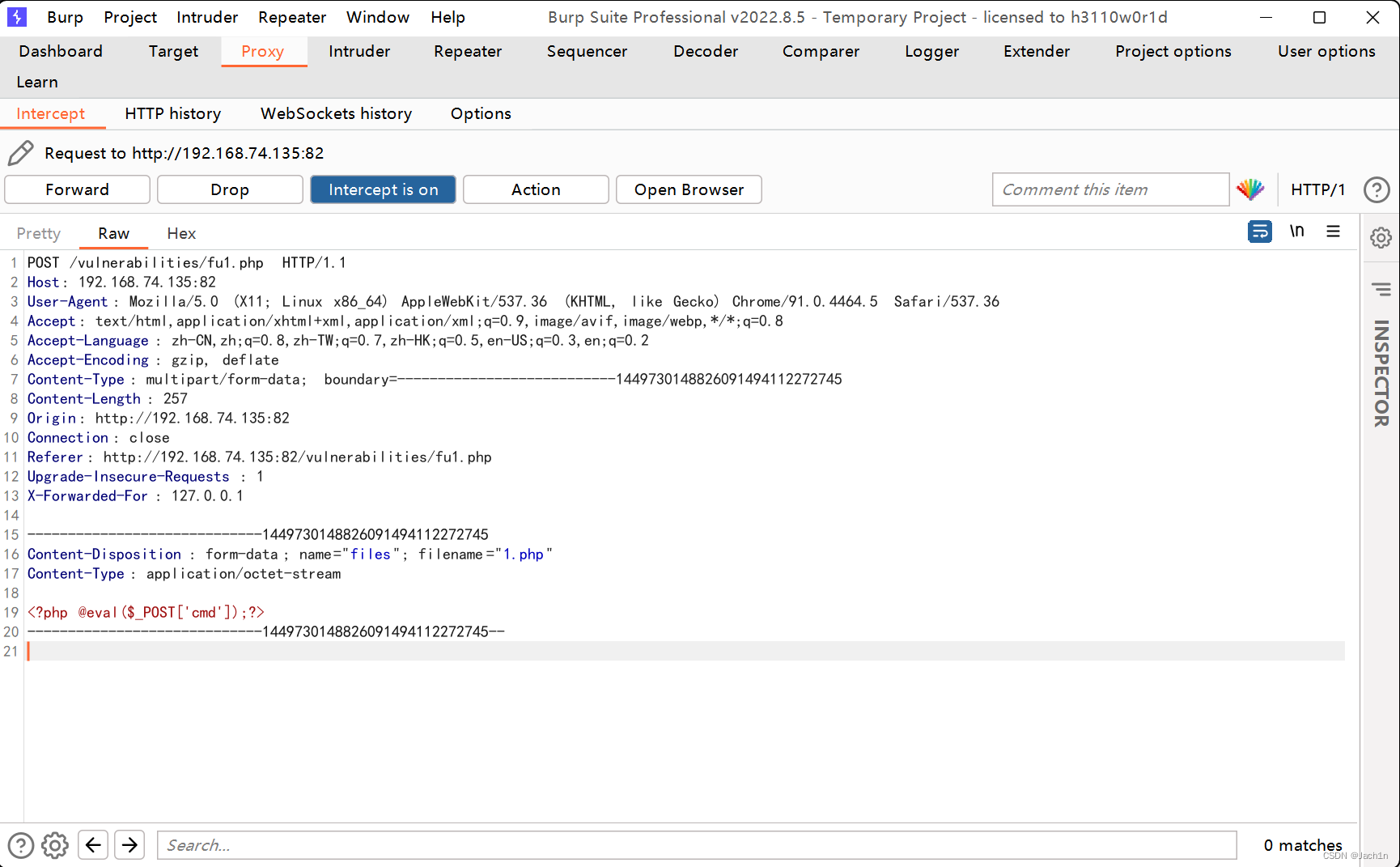Forward the intercepted request

(x=77, y=189)
